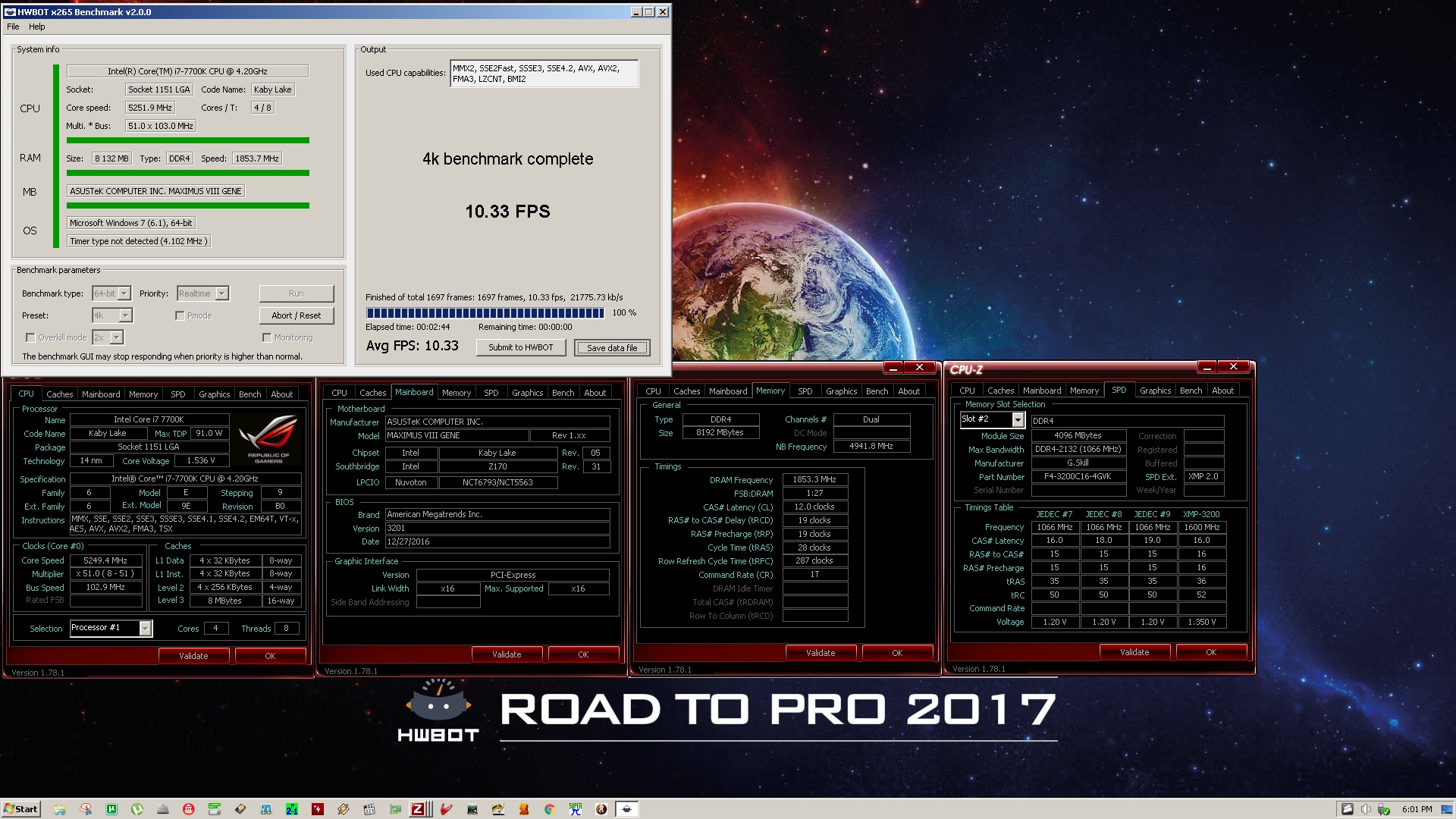Screen dimensions: 1456x819
Task: Click the Save data file button
Action: click(612, 348)
